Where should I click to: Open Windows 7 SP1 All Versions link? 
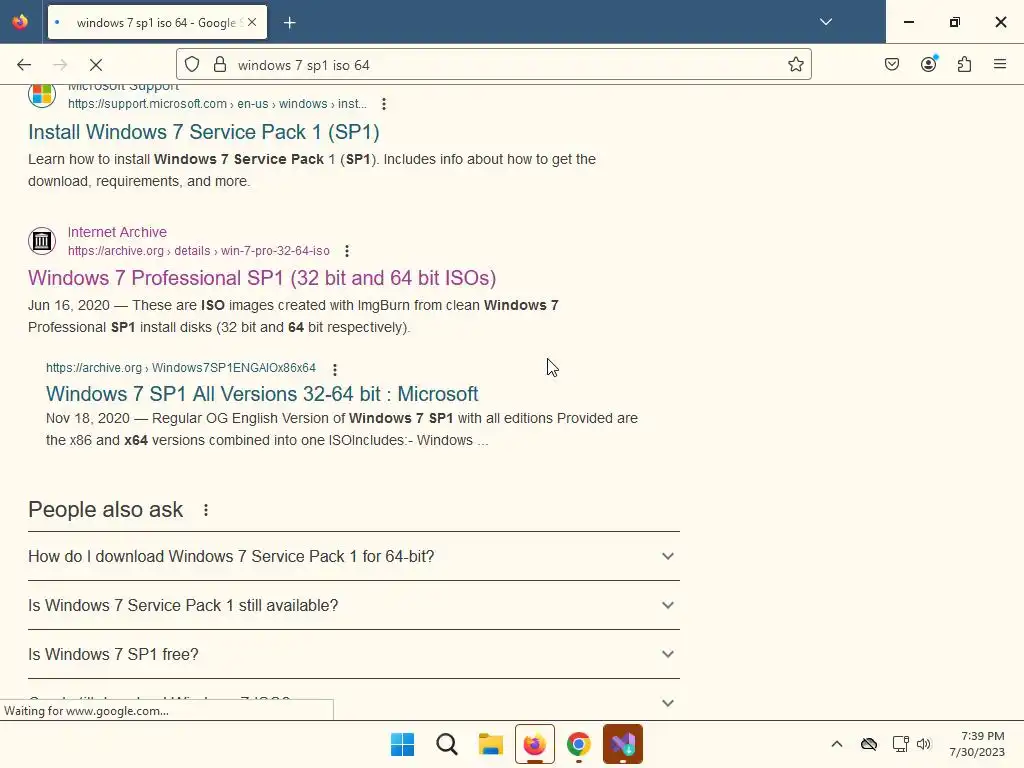pyautogui.click(x=262, y=394)
